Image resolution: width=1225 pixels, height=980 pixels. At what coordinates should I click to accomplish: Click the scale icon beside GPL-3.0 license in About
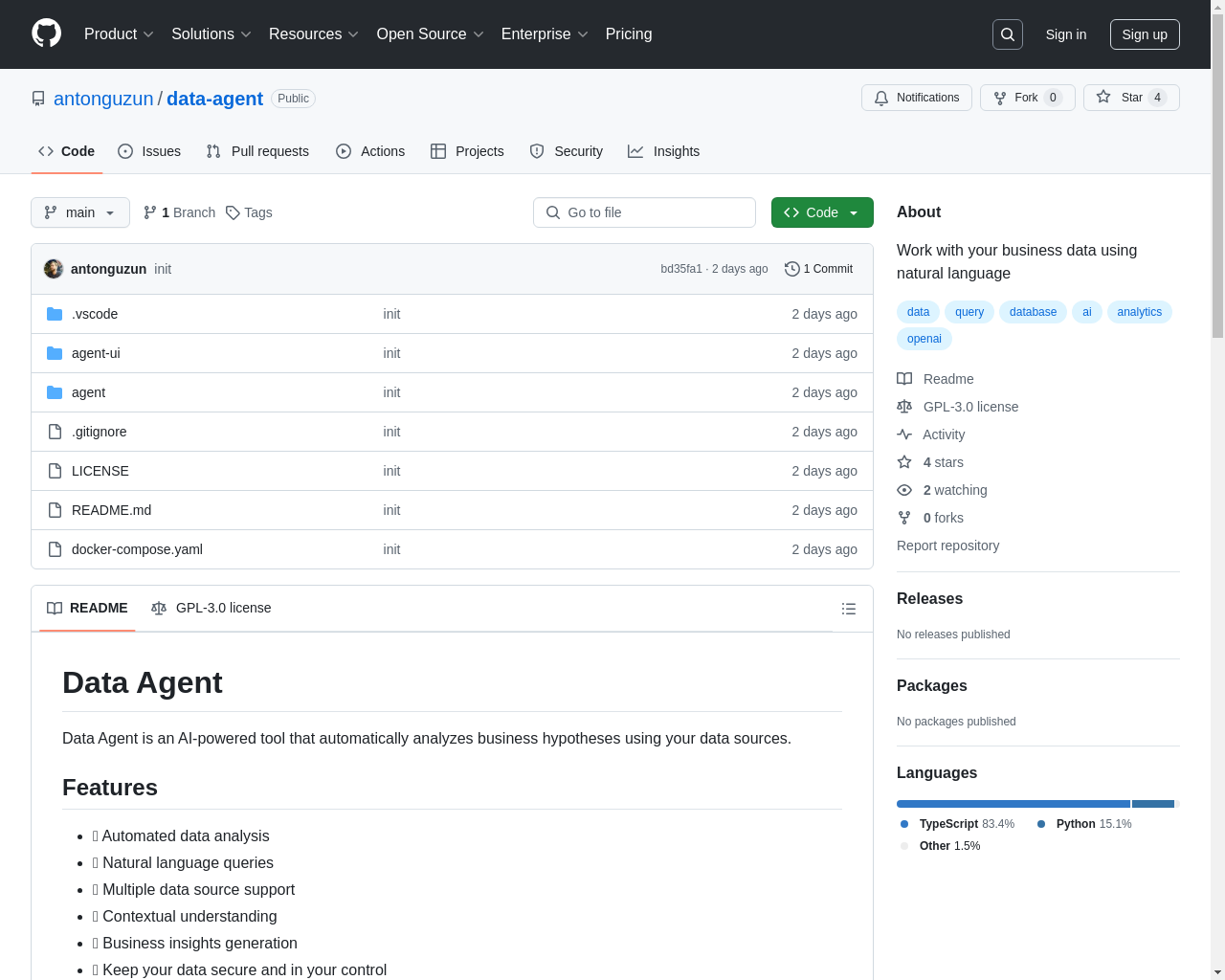tap(904, 407)
